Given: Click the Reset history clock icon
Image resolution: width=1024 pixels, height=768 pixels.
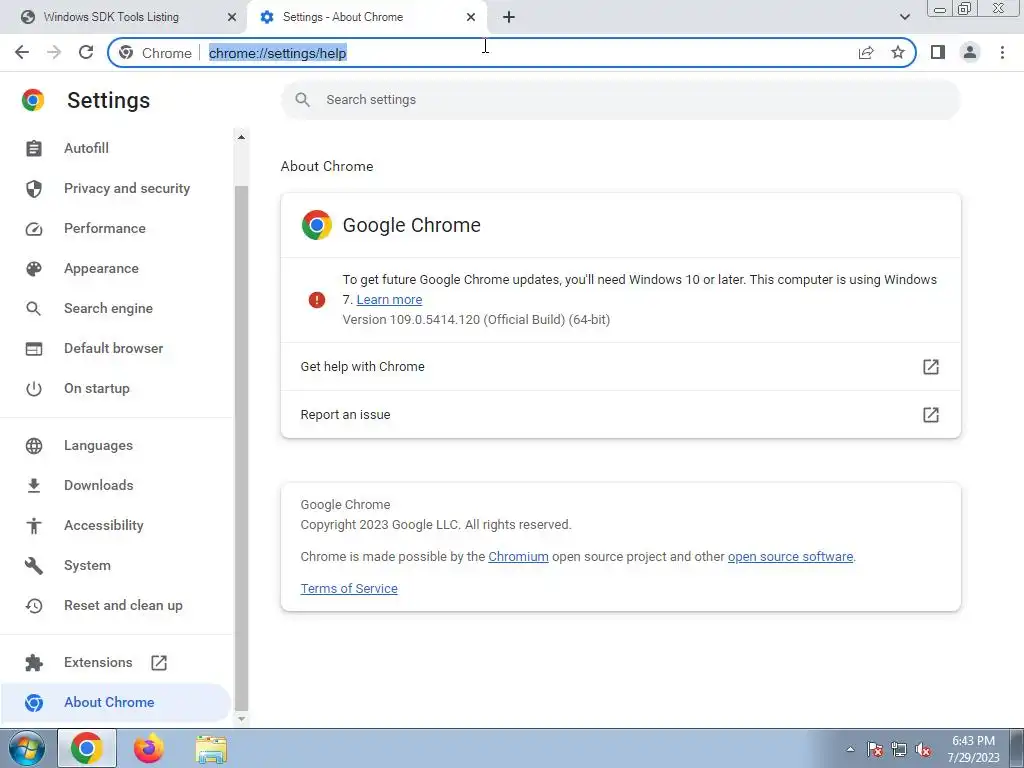Looking at the screenshot, I should [x=33, y=605].
